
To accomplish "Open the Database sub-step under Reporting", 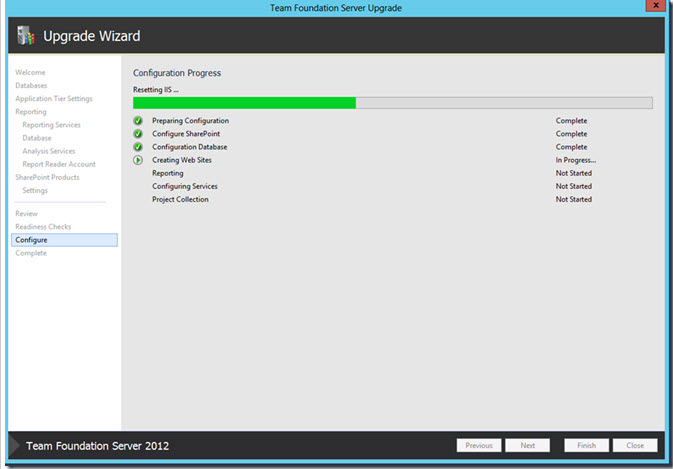I will pos(37,138).
